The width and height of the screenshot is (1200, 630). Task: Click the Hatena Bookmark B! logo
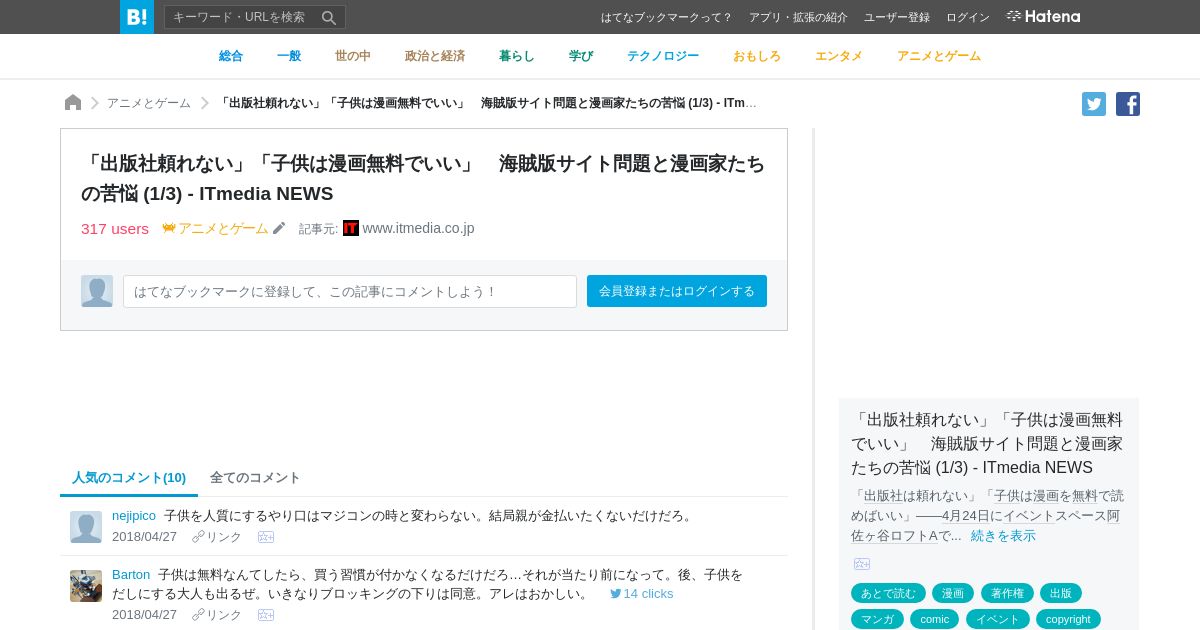tap(137, 17)
